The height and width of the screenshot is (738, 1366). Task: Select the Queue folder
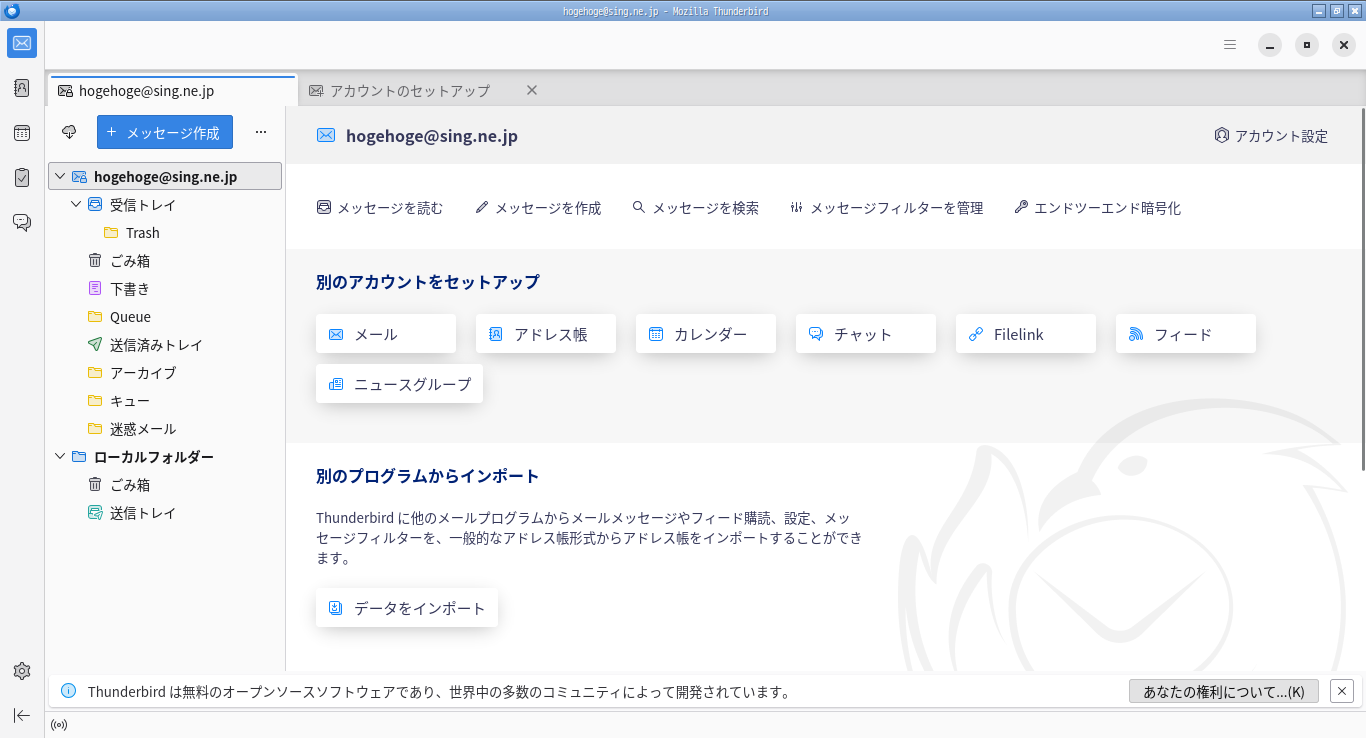[165, 317]
